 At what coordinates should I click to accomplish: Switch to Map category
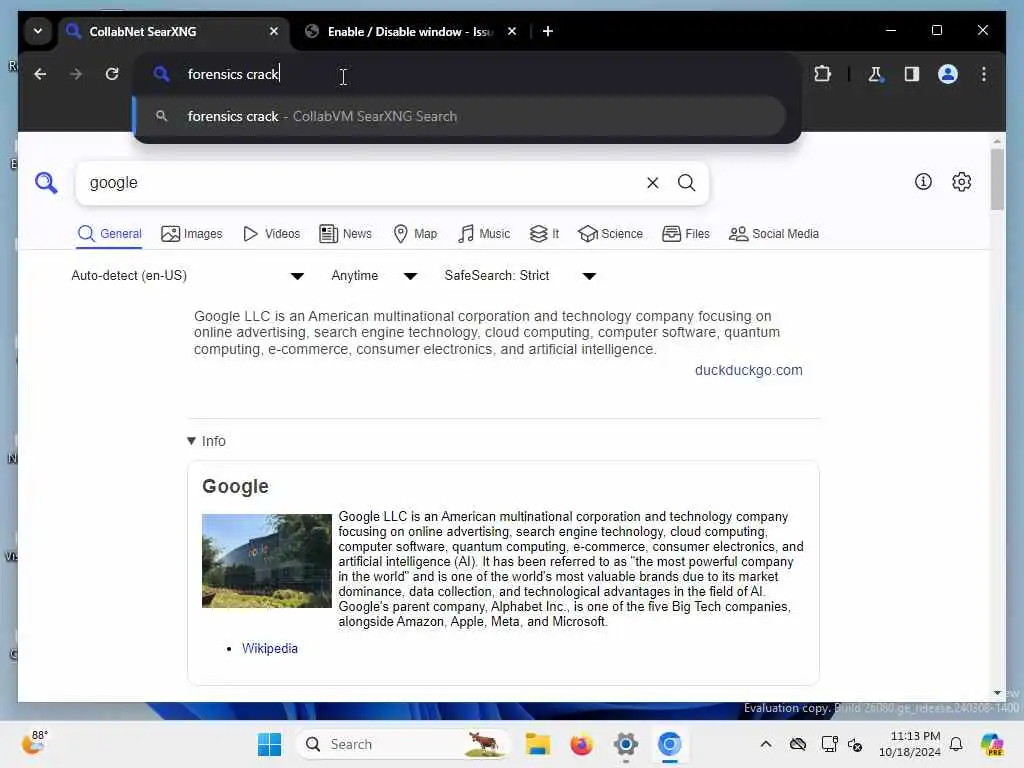click(x=415, y=234)
